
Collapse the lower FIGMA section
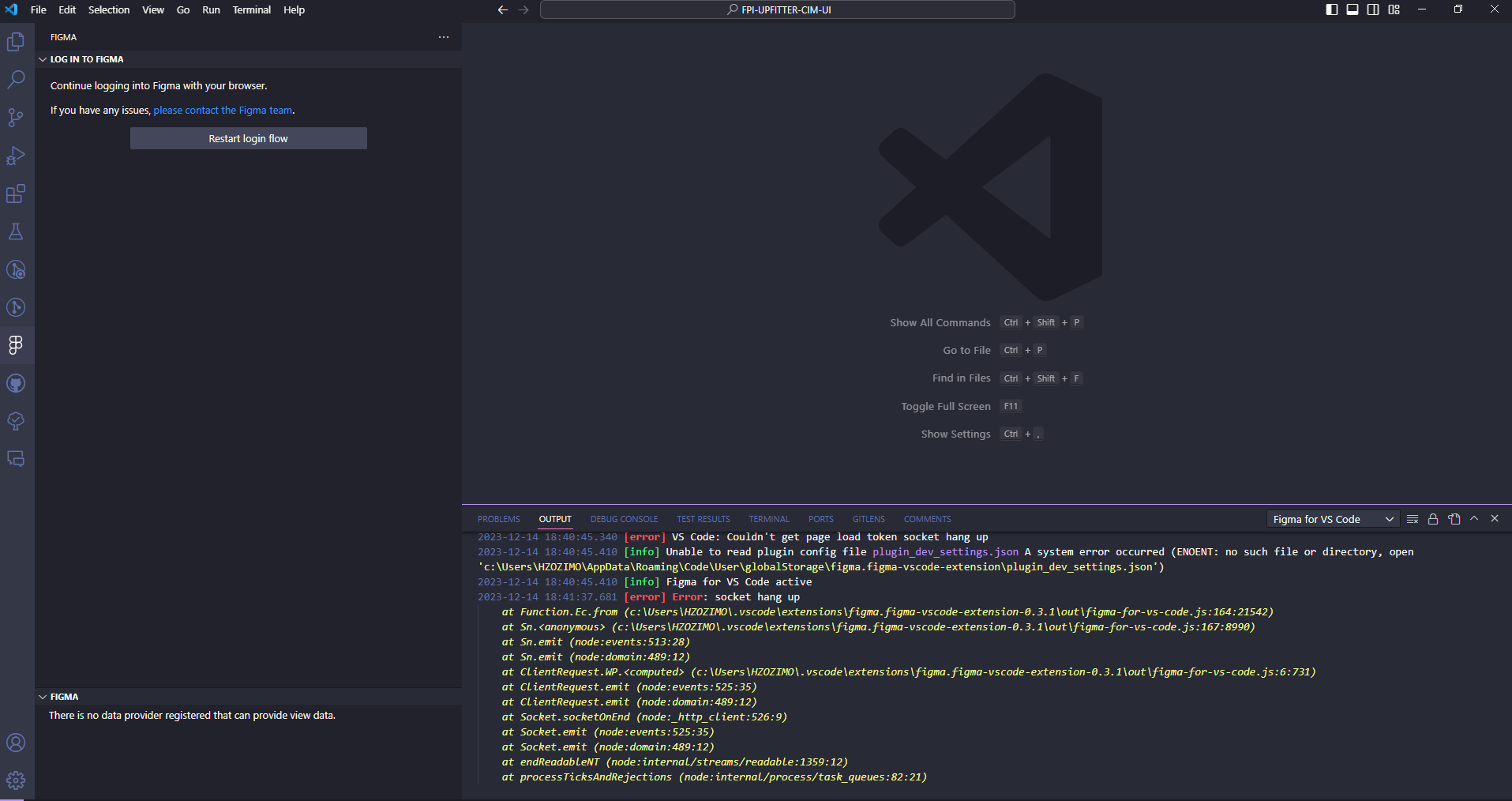43,697
